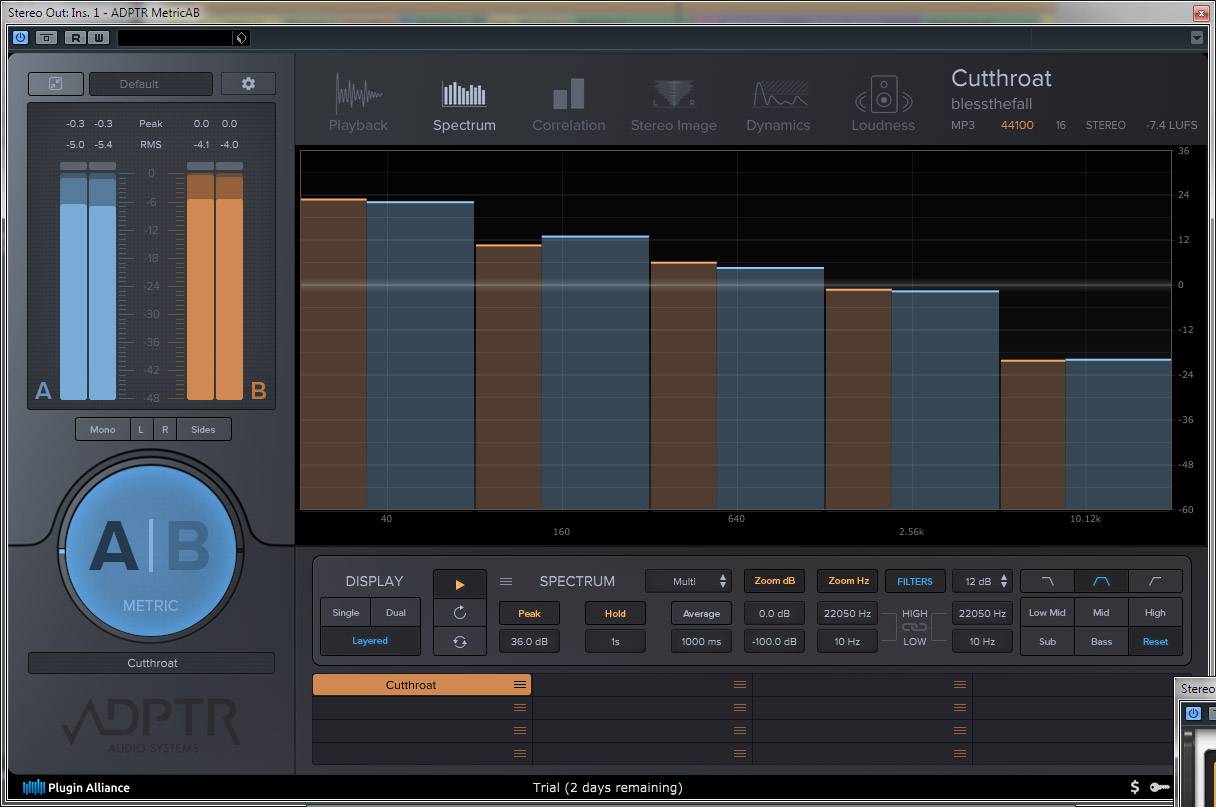Open the second top-row slot menu icon

(740, 685)
